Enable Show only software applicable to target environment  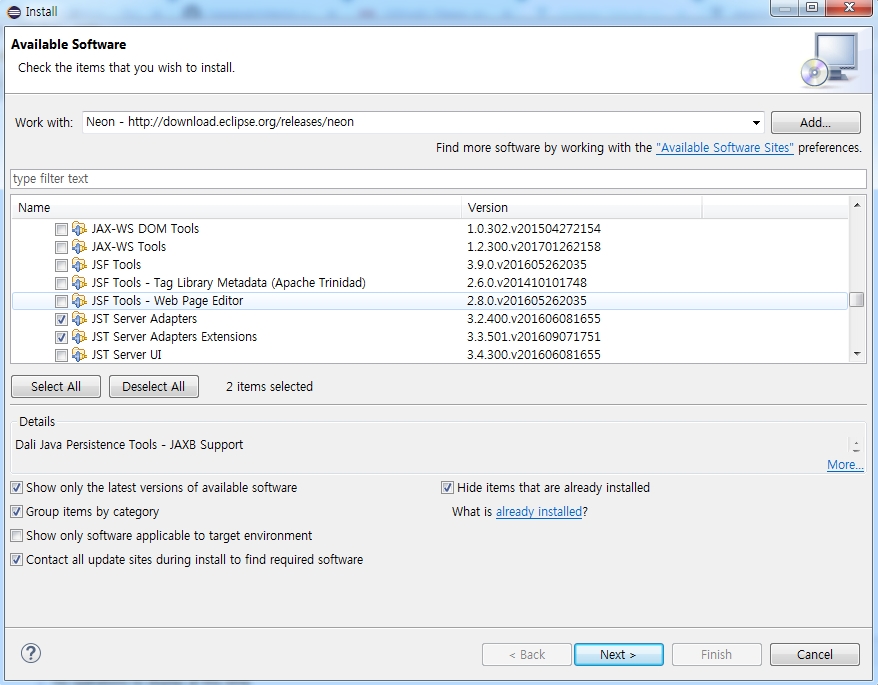tap(17, 535)
